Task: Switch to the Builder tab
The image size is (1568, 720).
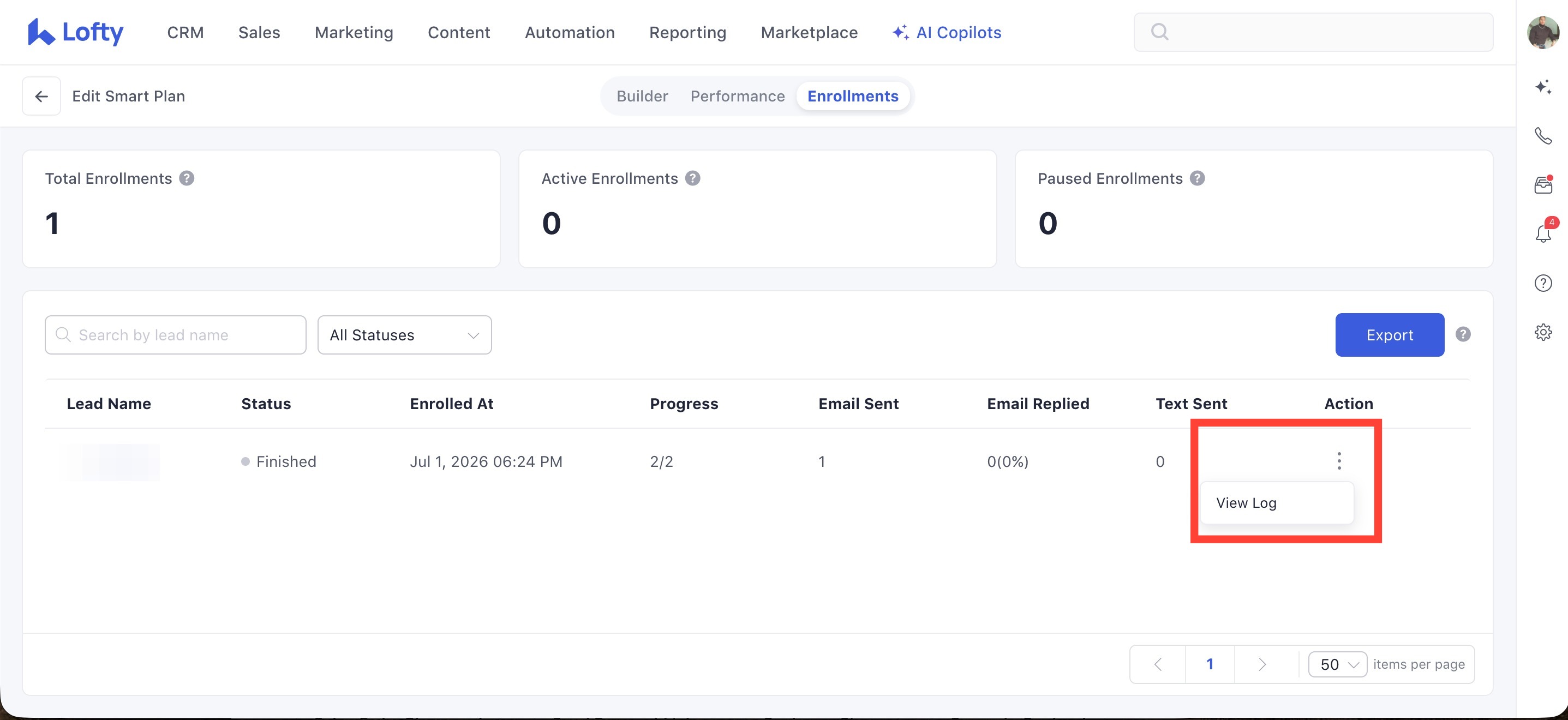Action: click(x=642, y=96)
